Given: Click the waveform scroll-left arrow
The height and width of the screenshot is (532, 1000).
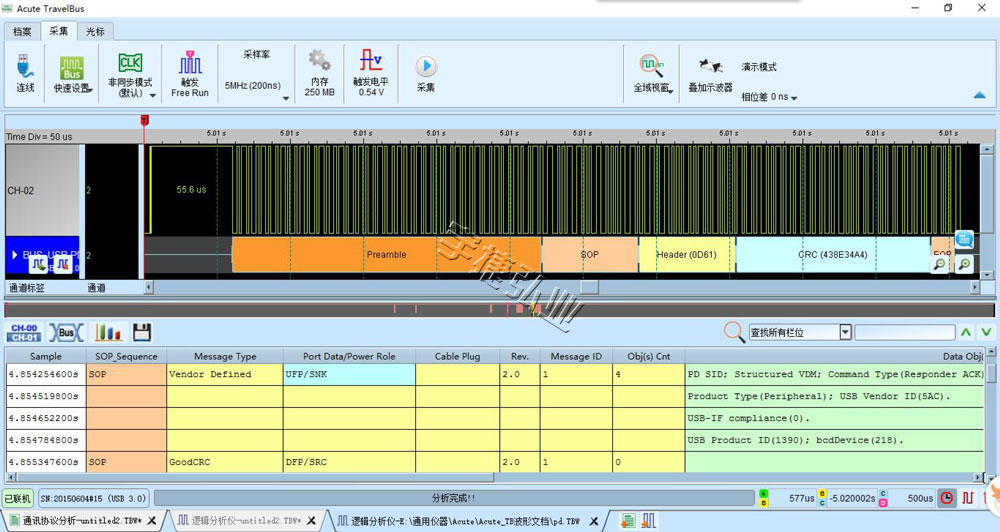Looking at the screenshot, I should pyautogui.click(x=149, y=288).
